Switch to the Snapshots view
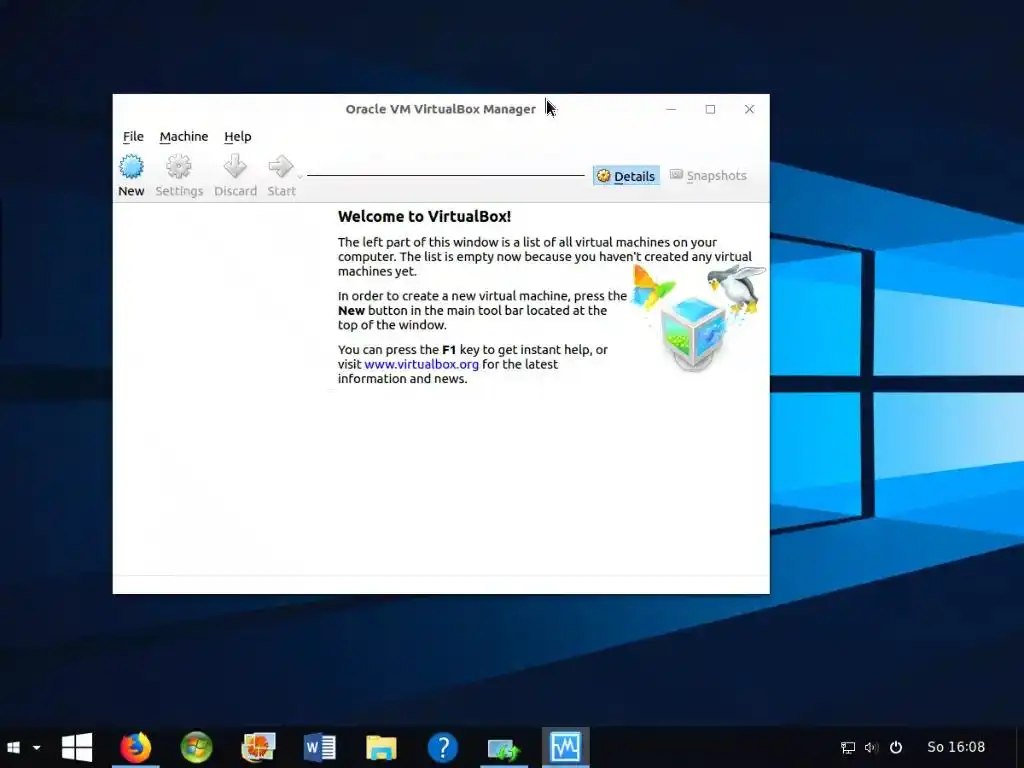This screenshot has height=768, width=1024. pos(709,176)
